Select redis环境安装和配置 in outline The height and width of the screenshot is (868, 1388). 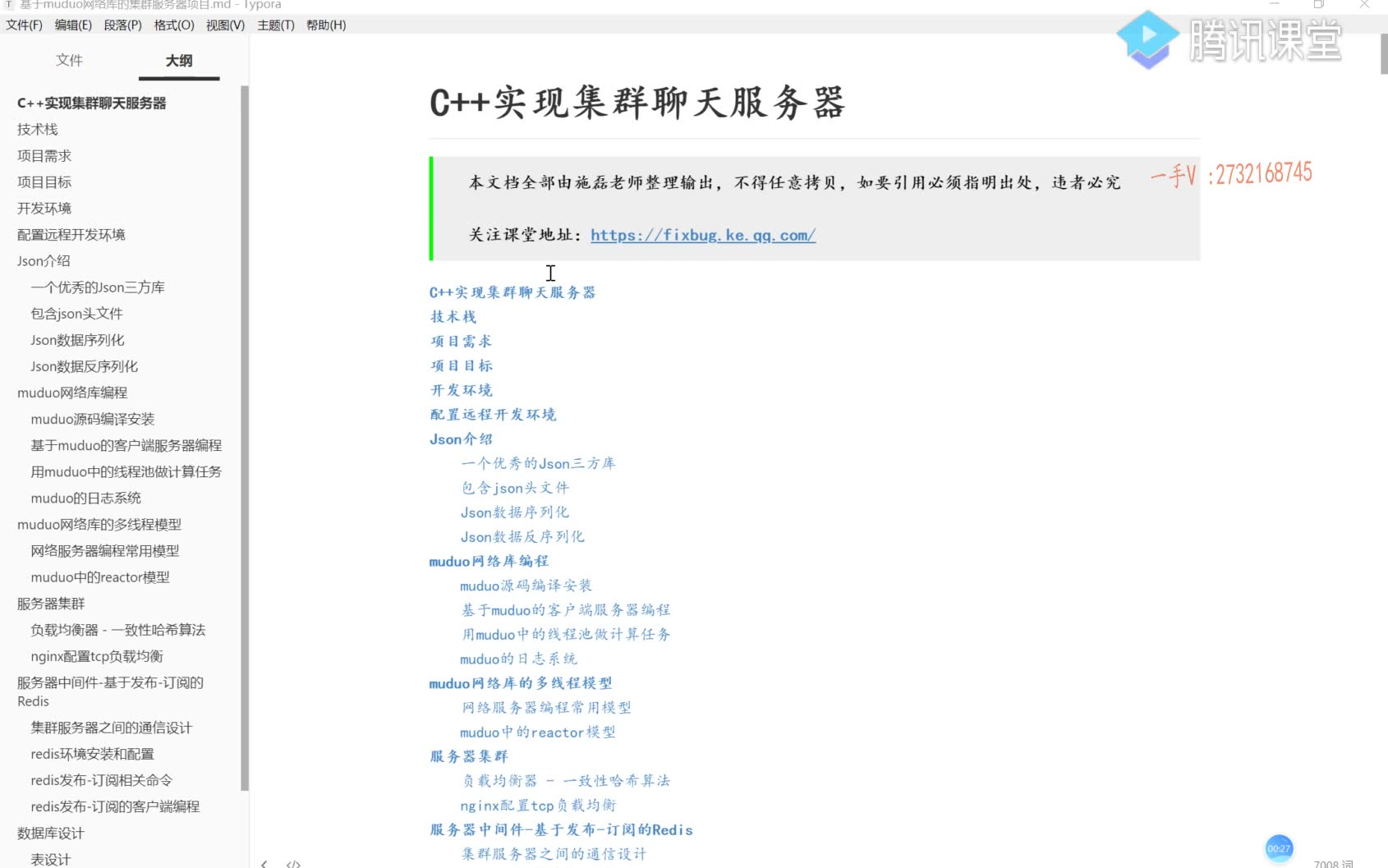tap(92, 754)
